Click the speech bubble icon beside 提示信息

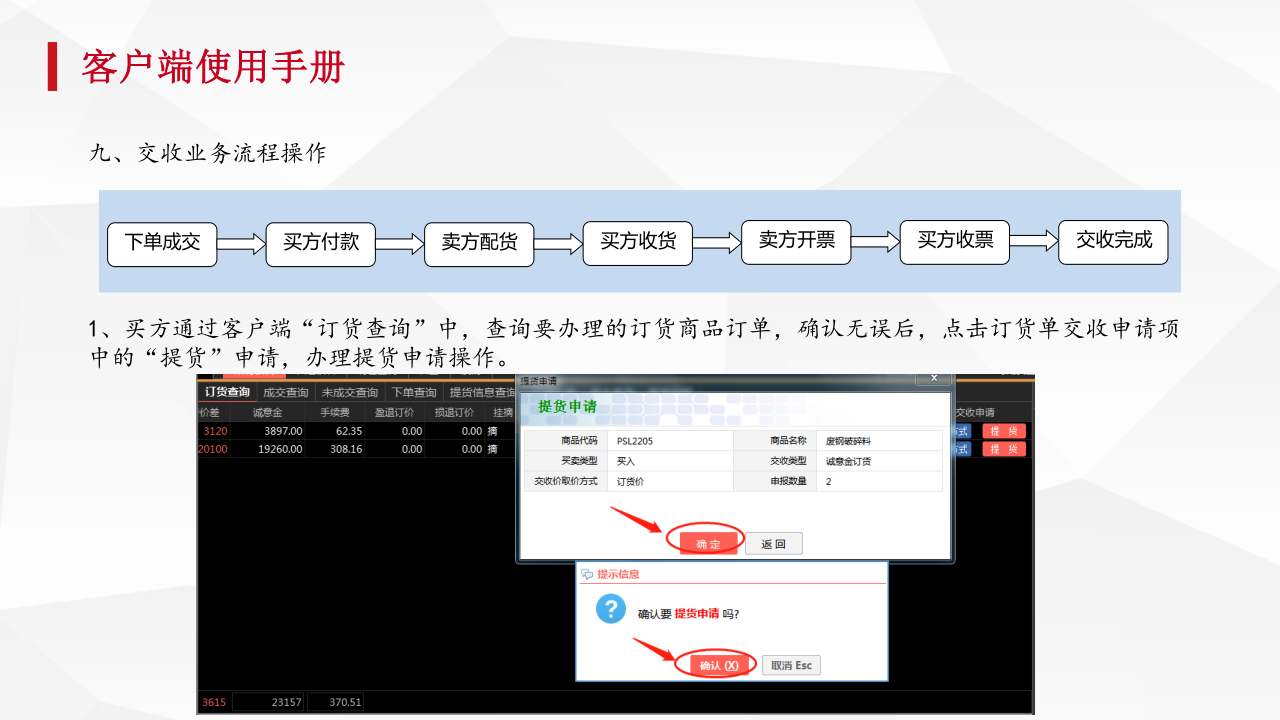pos(587,574)
